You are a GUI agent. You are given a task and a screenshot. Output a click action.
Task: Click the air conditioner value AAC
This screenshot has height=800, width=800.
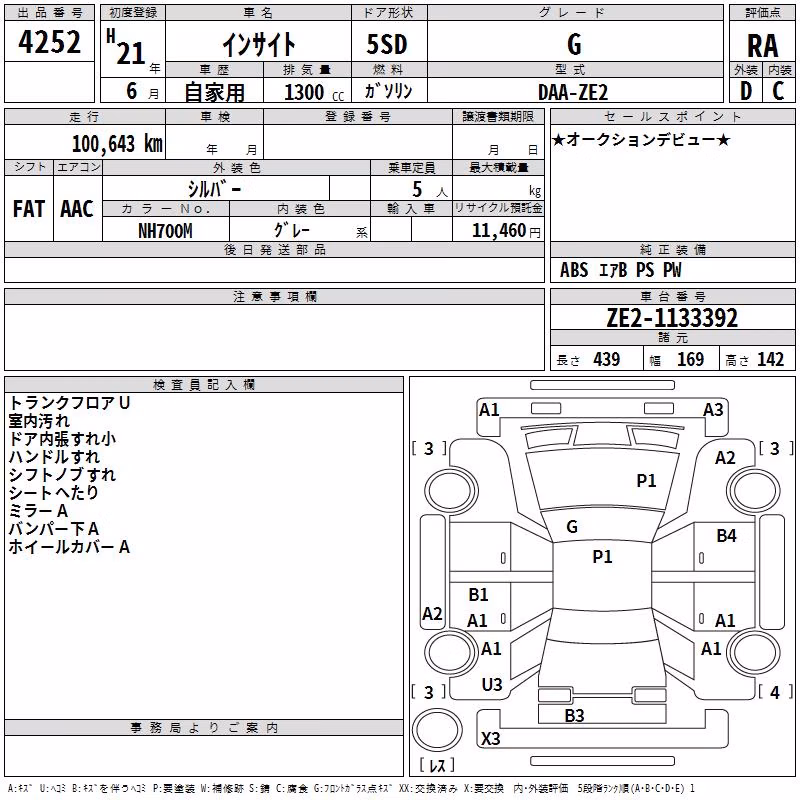[x=77, y=209]
